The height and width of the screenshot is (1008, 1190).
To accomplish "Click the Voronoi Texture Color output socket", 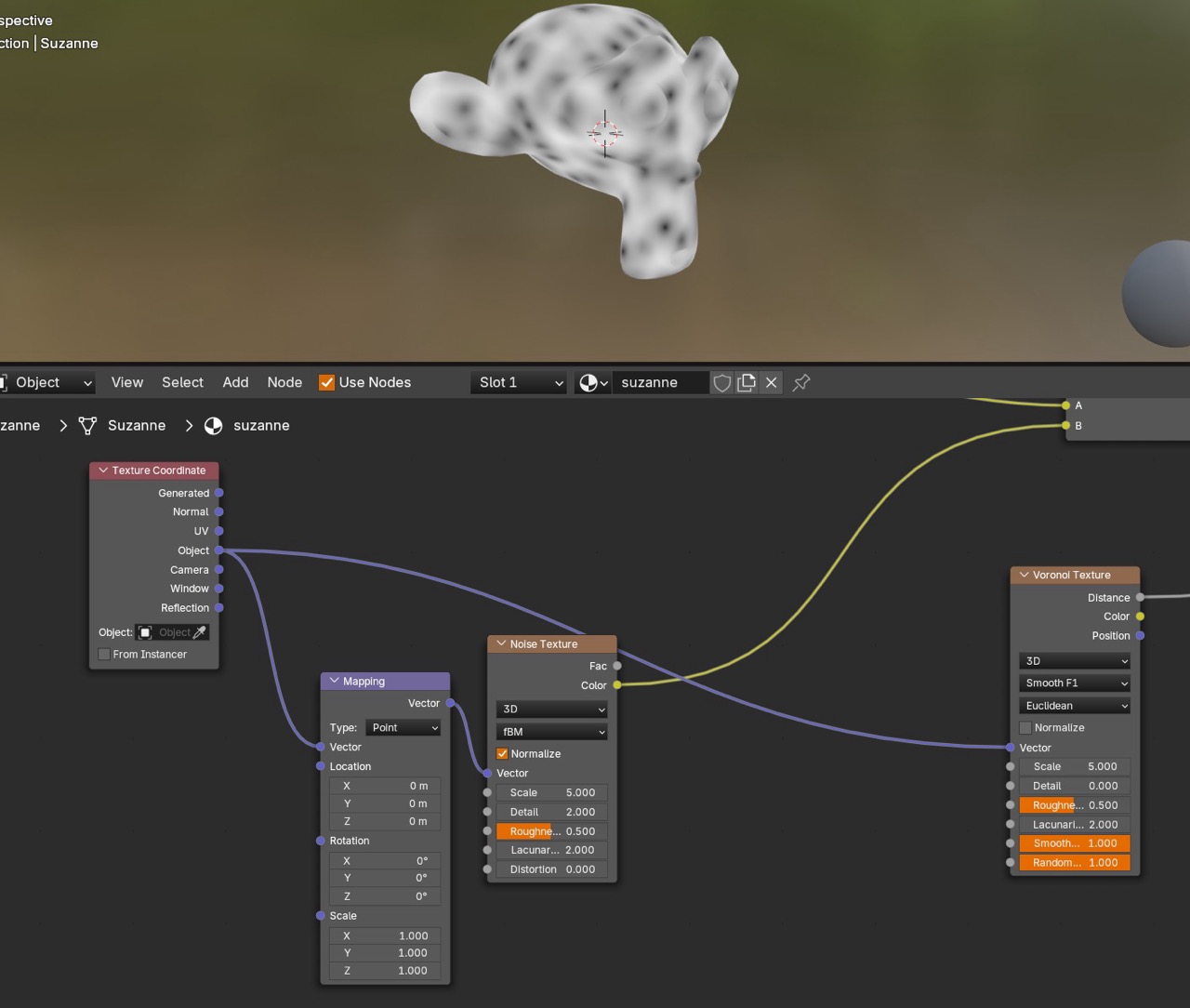I will tap(1140, 617).
